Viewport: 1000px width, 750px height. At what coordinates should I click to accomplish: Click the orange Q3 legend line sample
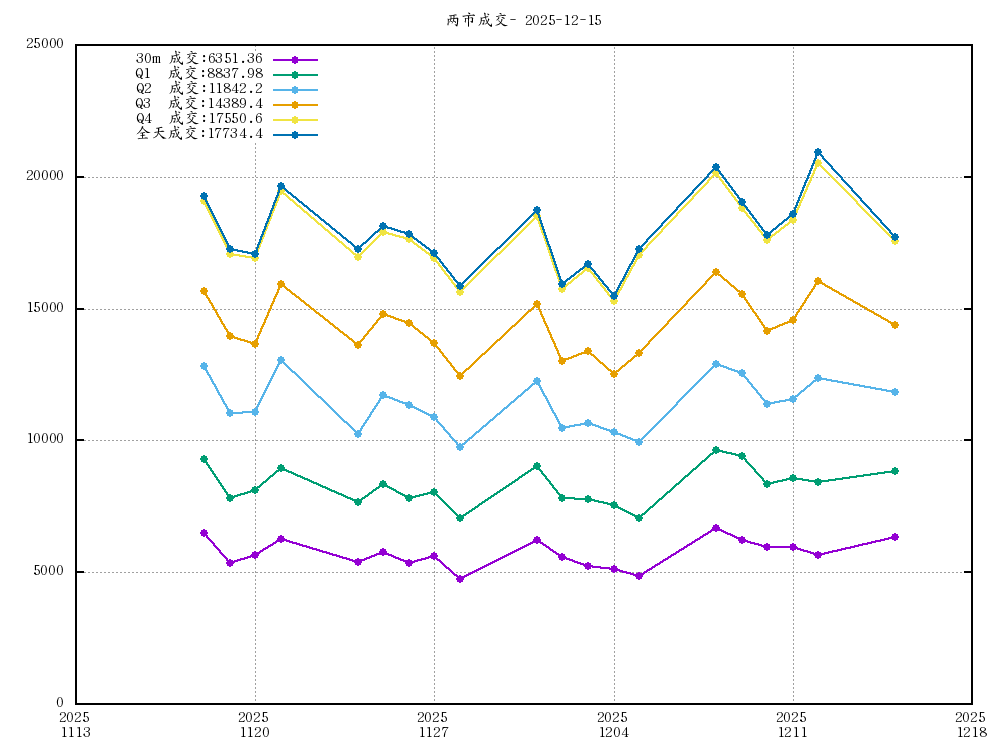click(295, 104)
